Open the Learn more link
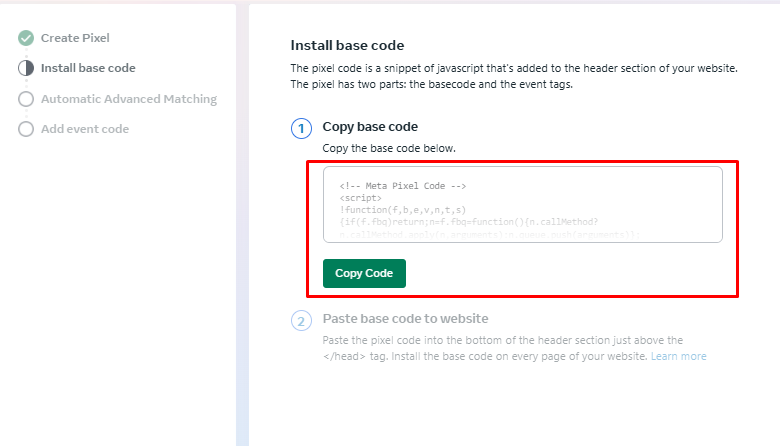 click(x=678, y=356)
